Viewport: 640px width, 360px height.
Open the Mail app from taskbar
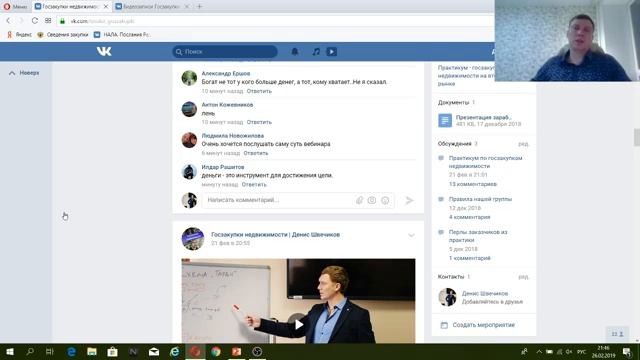[x=154, y=352]
